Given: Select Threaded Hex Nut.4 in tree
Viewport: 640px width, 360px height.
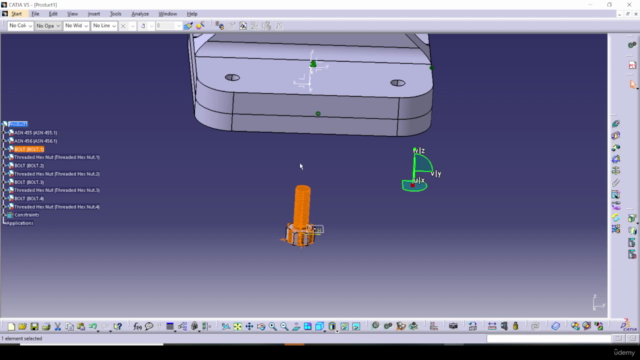Looking at the screenshot, I should pos(57,207).
